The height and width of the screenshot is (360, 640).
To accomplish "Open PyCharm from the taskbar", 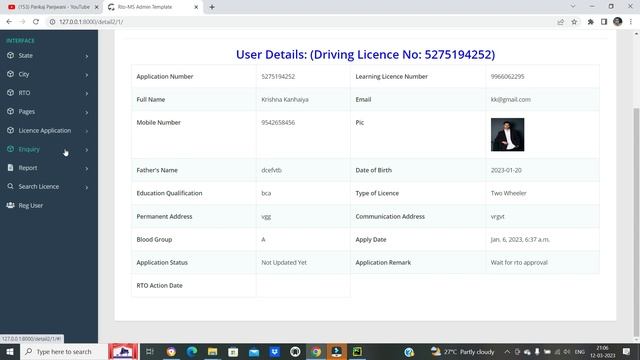I will tap(357, 351).
